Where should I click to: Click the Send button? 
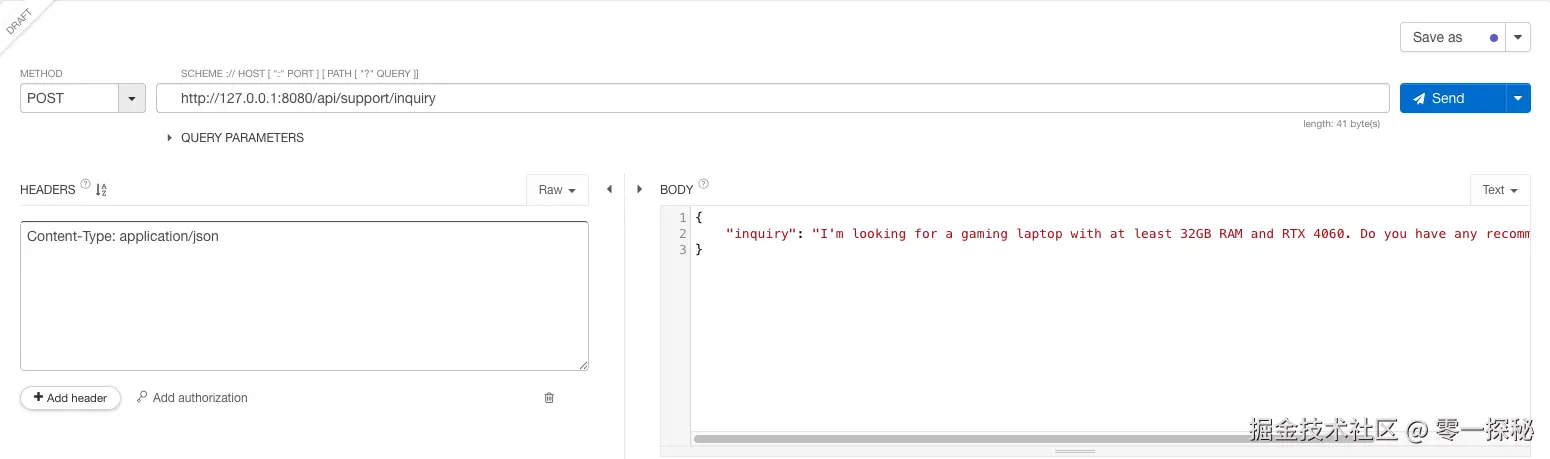[1452, 98]
